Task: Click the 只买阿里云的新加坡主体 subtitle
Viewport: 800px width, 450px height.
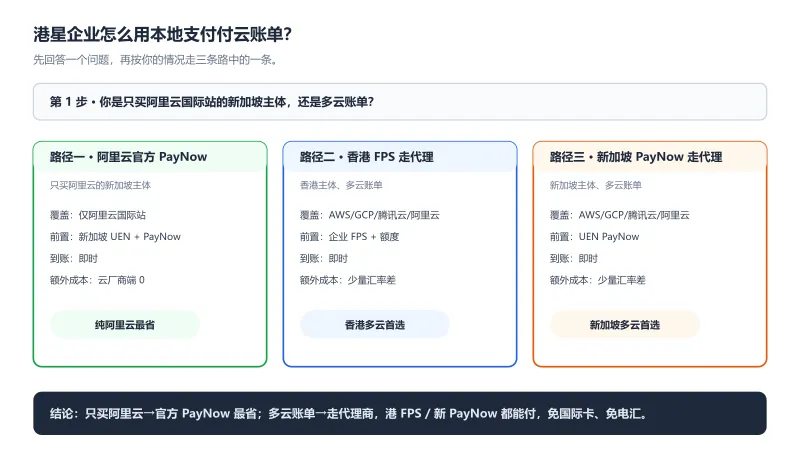Action: [x=101, y=185]
